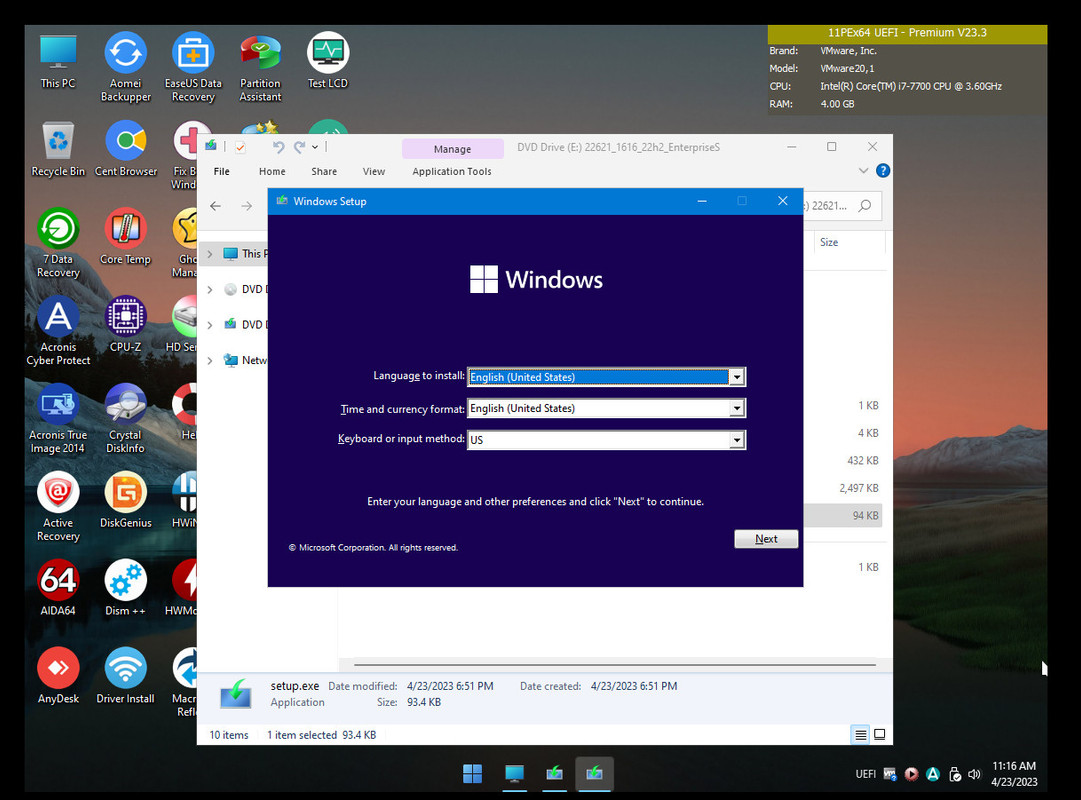Switch to details view in Explorer status bar

(860, 734)
